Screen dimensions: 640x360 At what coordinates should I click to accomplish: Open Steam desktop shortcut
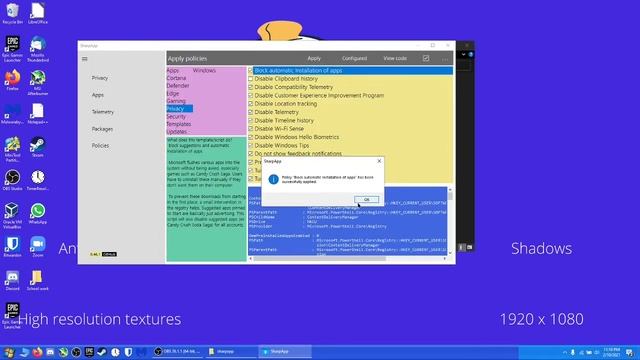pyautogui.click(x=38, y=147)
